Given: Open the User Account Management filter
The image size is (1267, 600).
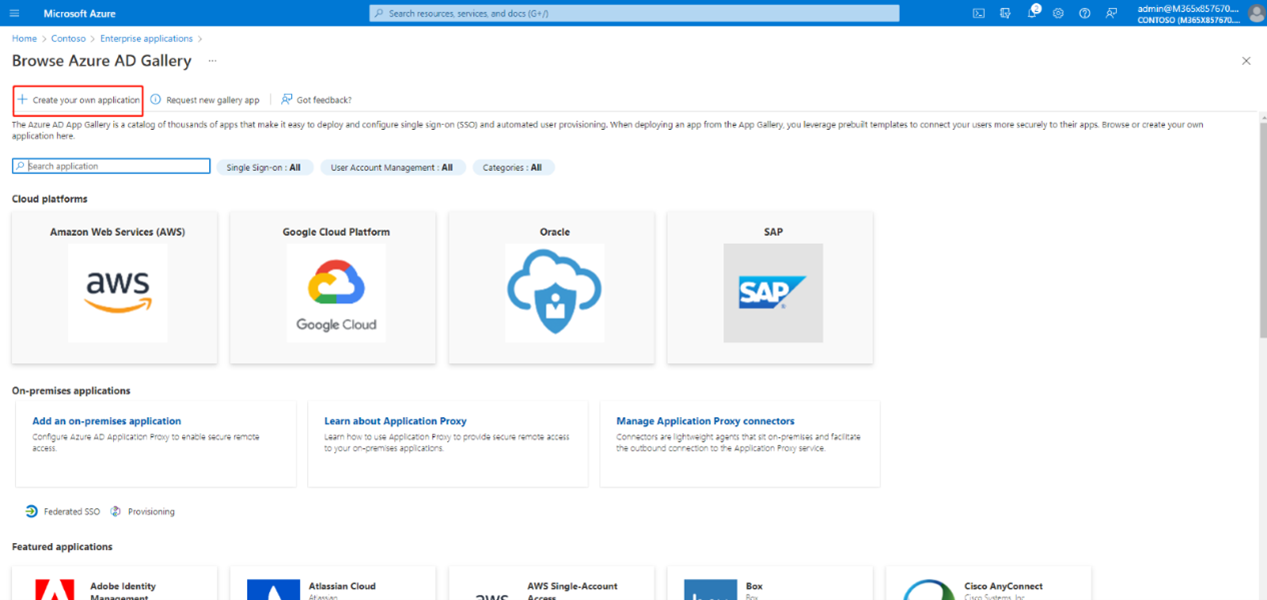Looking at the screenshot, I should coord(392,168).
